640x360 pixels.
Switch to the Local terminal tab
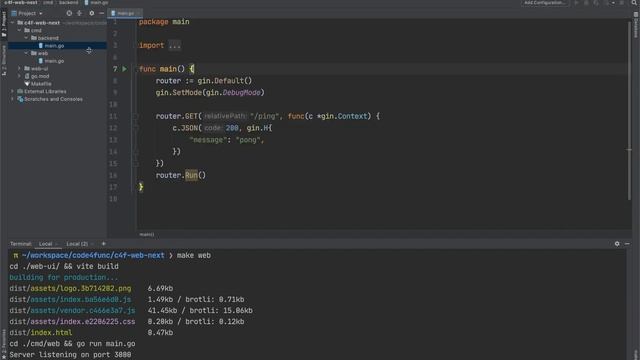pyautogui.click(x=46, y=244)
